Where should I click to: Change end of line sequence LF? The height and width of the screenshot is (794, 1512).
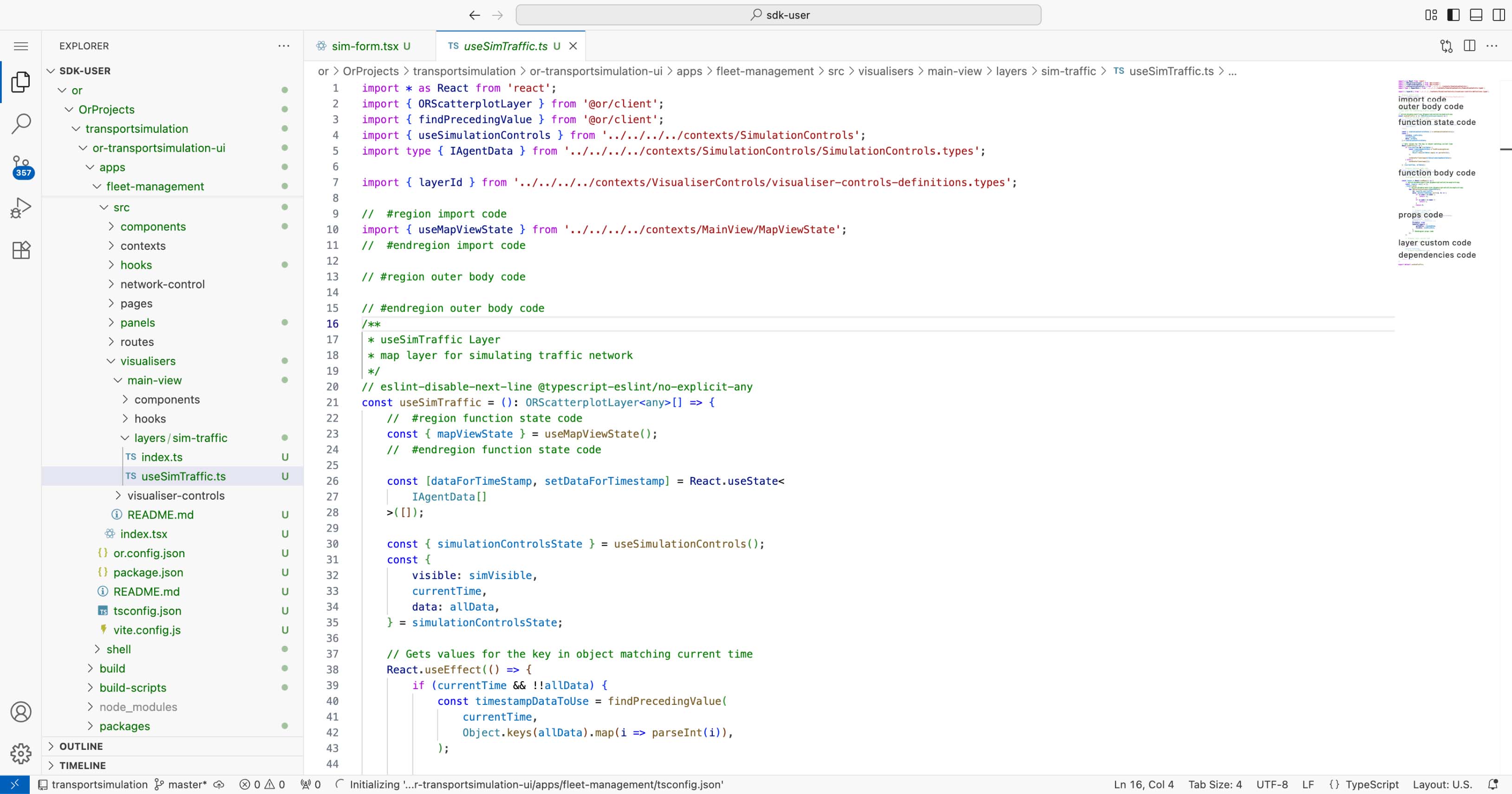[1308, 785]
